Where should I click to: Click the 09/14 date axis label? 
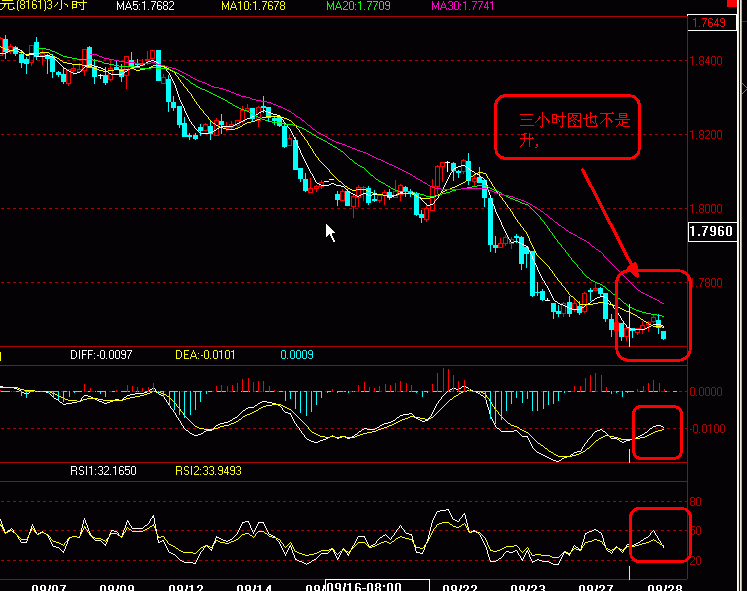(x=254, y=587)
